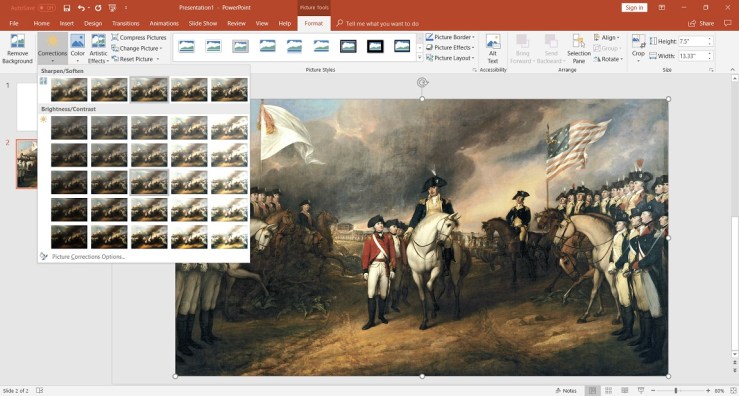
Task: Collapse the Corrections dropdown button
Action: (52, 49)
